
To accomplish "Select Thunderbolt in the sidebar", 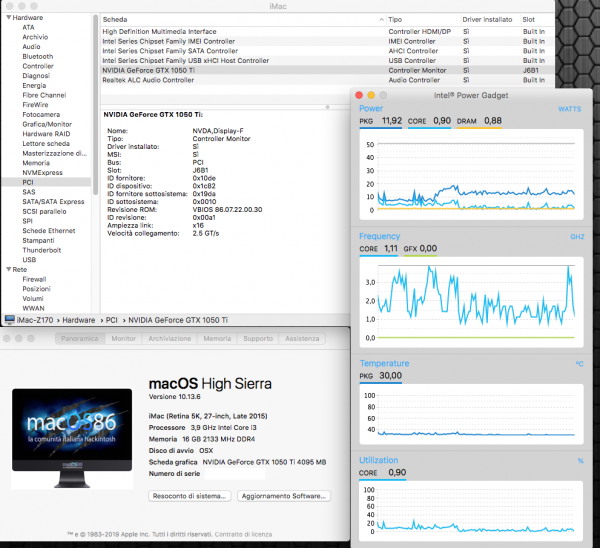I will [x=42, y=250].
